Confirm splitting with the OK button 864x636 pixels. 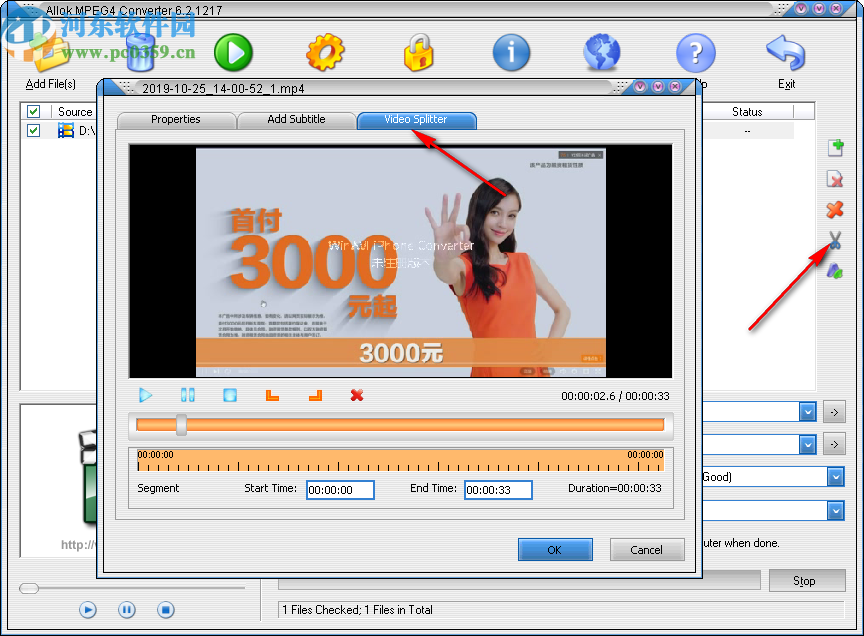pyautogui.click(x=555, y=549)
